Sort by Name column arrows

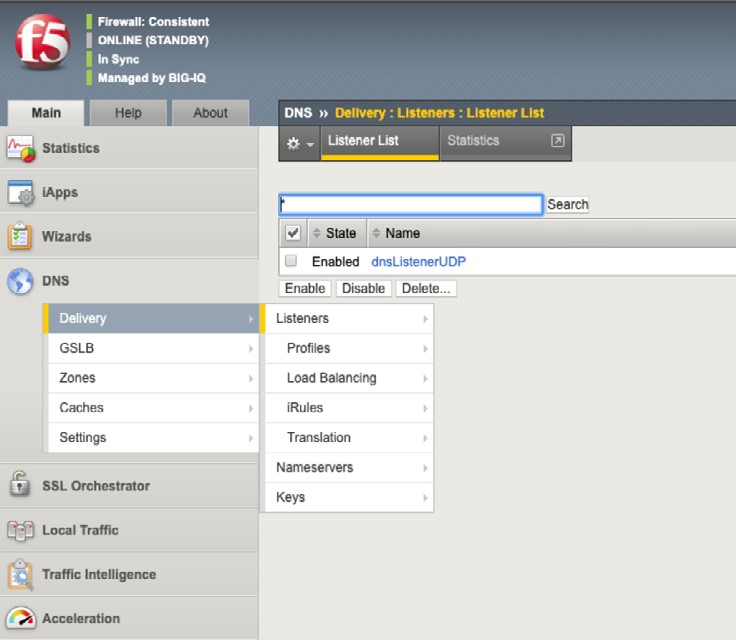click(376, 233)
